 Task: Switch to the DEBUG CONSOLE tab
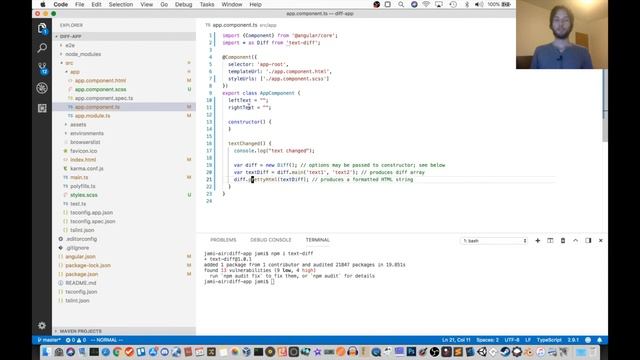pyautogui.click(x=271, y=240)
